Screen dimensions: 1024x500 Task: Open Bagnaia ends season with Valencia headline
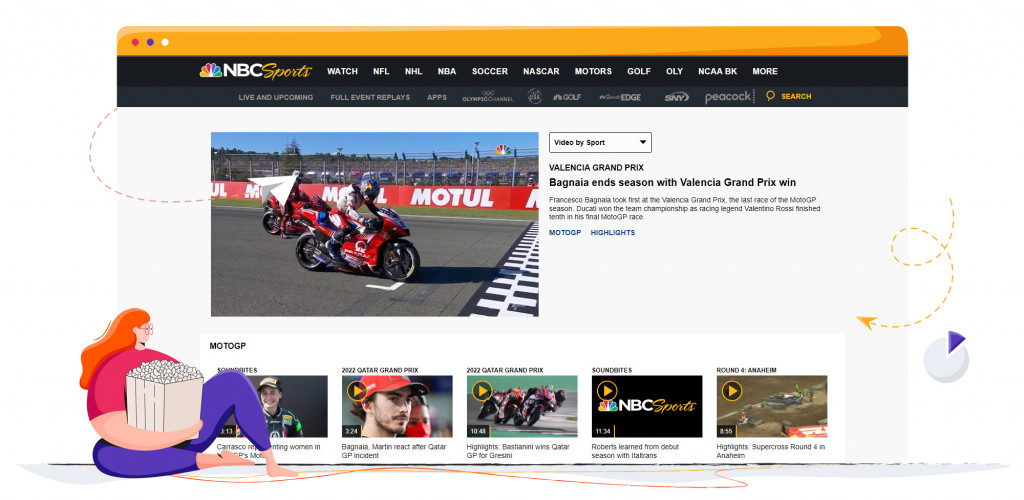(x=673, y=183)
